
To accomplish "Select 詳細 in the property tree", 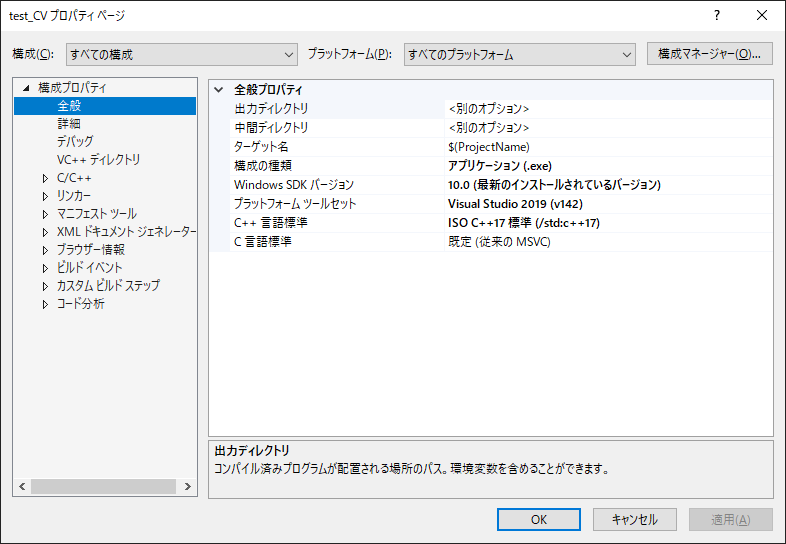I will [69, 123].
